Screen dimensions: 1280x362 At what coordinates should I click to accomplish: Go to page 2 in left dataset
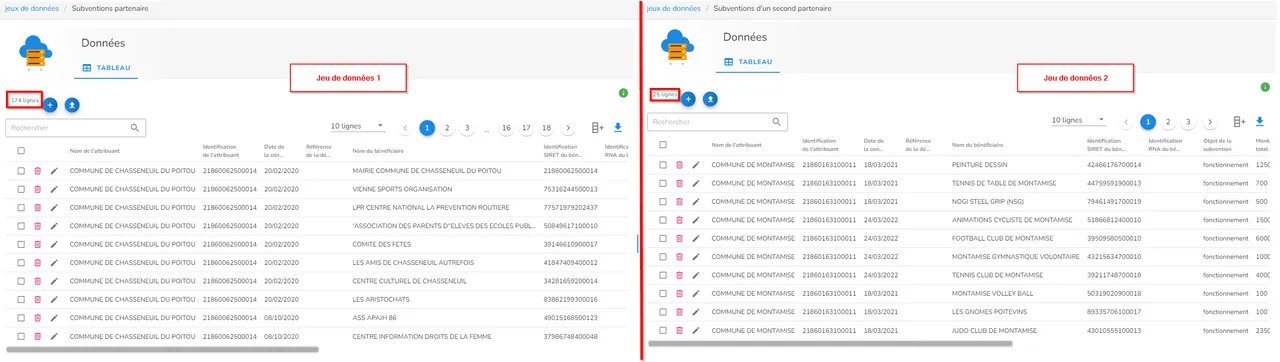(447, 128)
